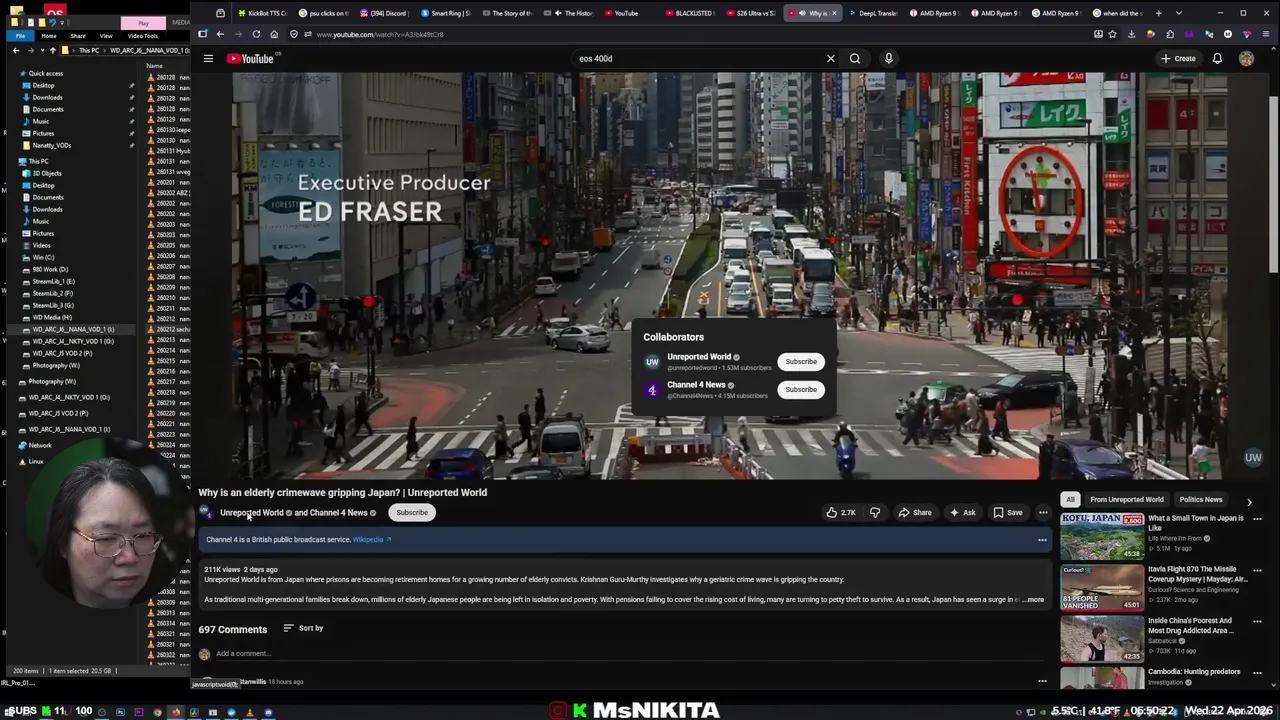Screen dimensions: 1280x720
Task: Reload the browser page
Action: (256, 34)
